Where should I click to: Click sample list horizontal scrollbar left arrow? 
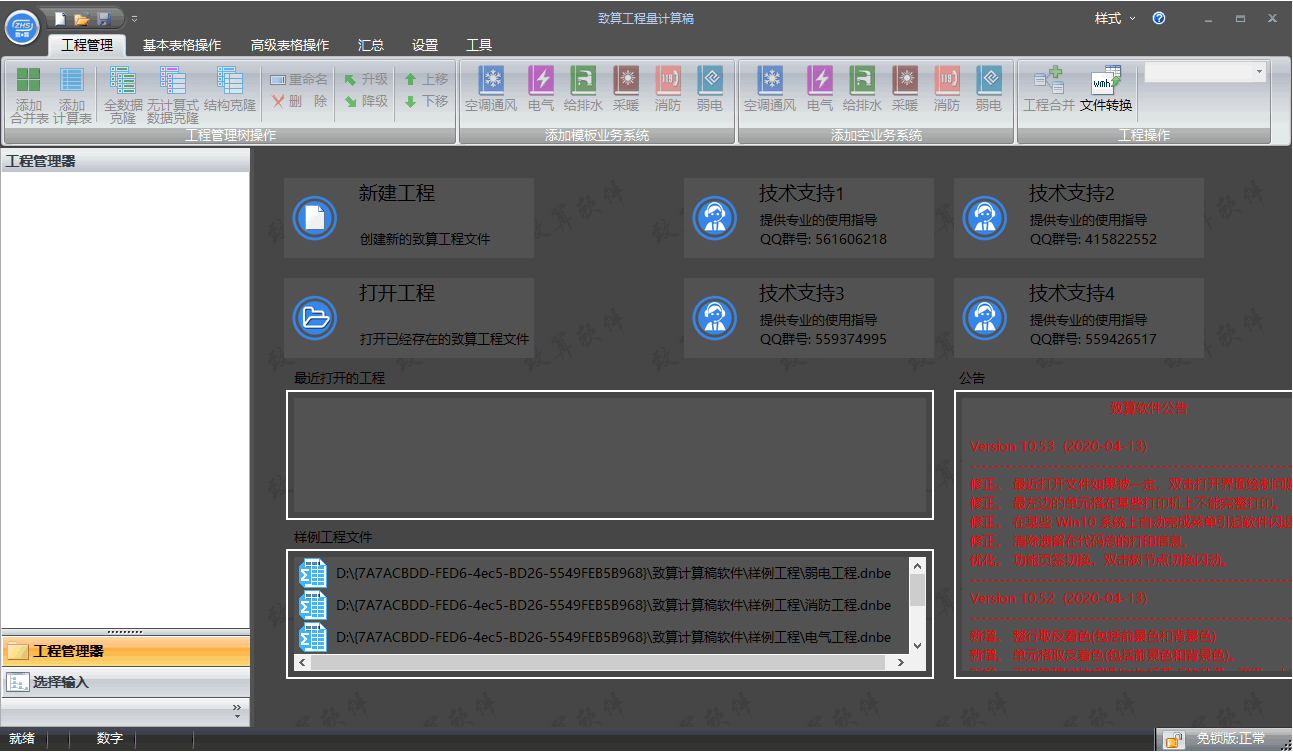tap(303, 662)
